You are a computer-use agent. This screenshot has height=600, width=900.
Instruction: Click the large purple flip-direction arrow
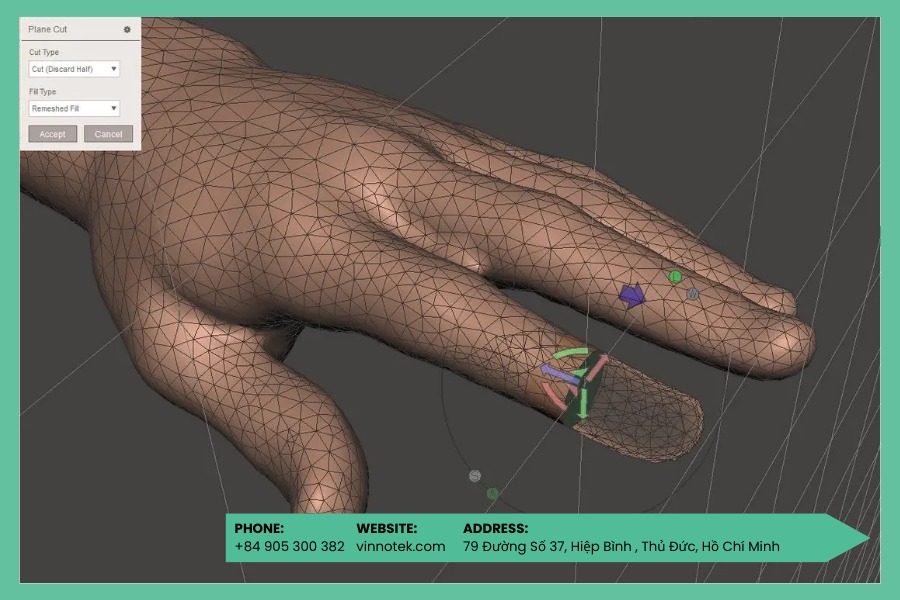click(632, 295)
